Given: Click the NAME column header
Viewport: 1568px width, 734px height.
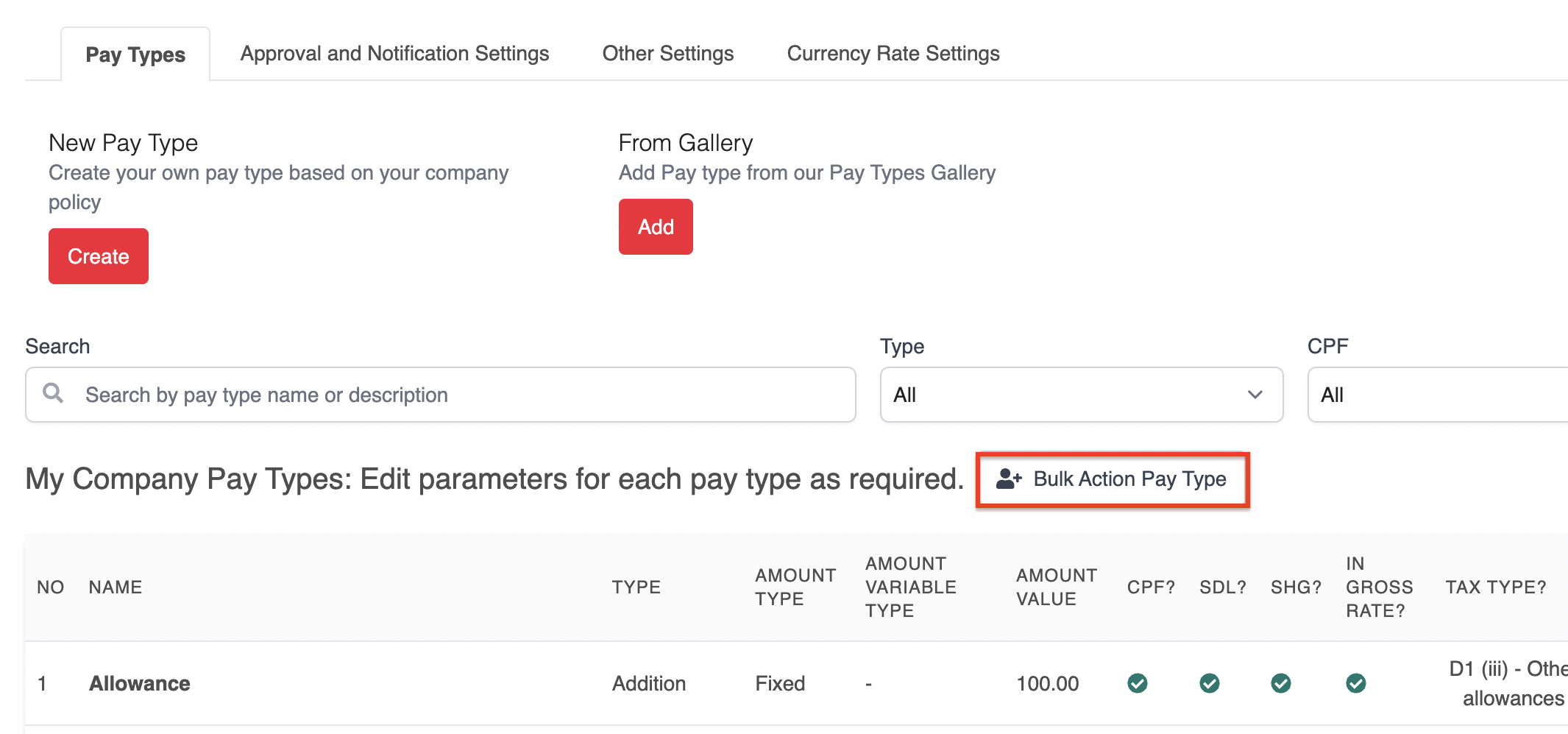Looking at the screenshot, I should (x=116, y=587).
